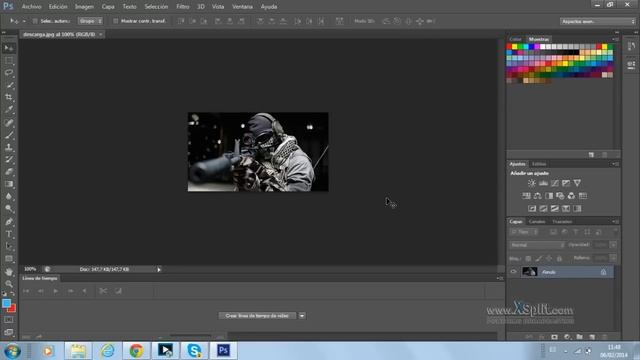Switch to the Canales tab
Viewport: 640px width, 360px height.
pos(537,222)
